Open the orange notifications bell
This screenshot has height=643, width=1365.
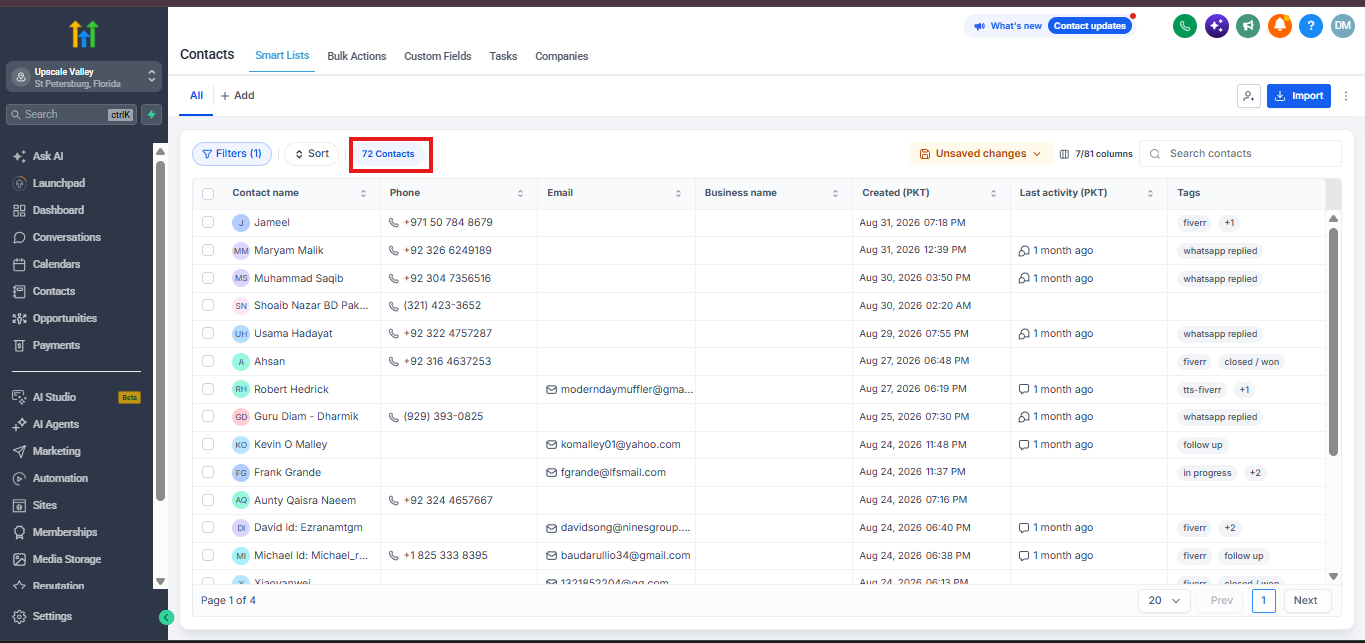1279,26
